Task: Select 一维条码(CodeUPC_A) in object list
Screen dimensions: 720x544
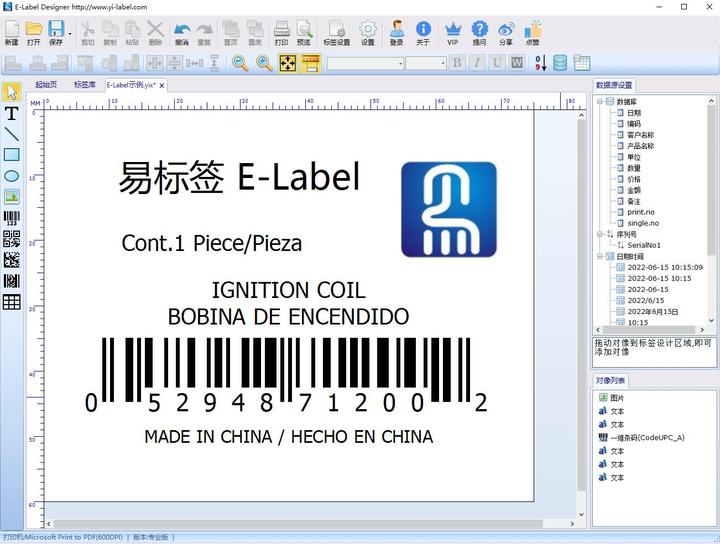Action: (x=642, y=437)
